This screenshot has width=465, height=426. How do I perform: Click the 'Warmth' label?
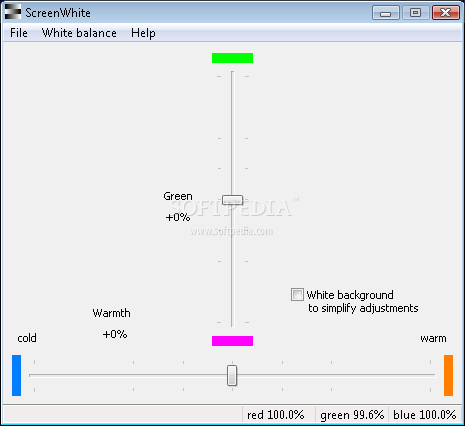111,313
